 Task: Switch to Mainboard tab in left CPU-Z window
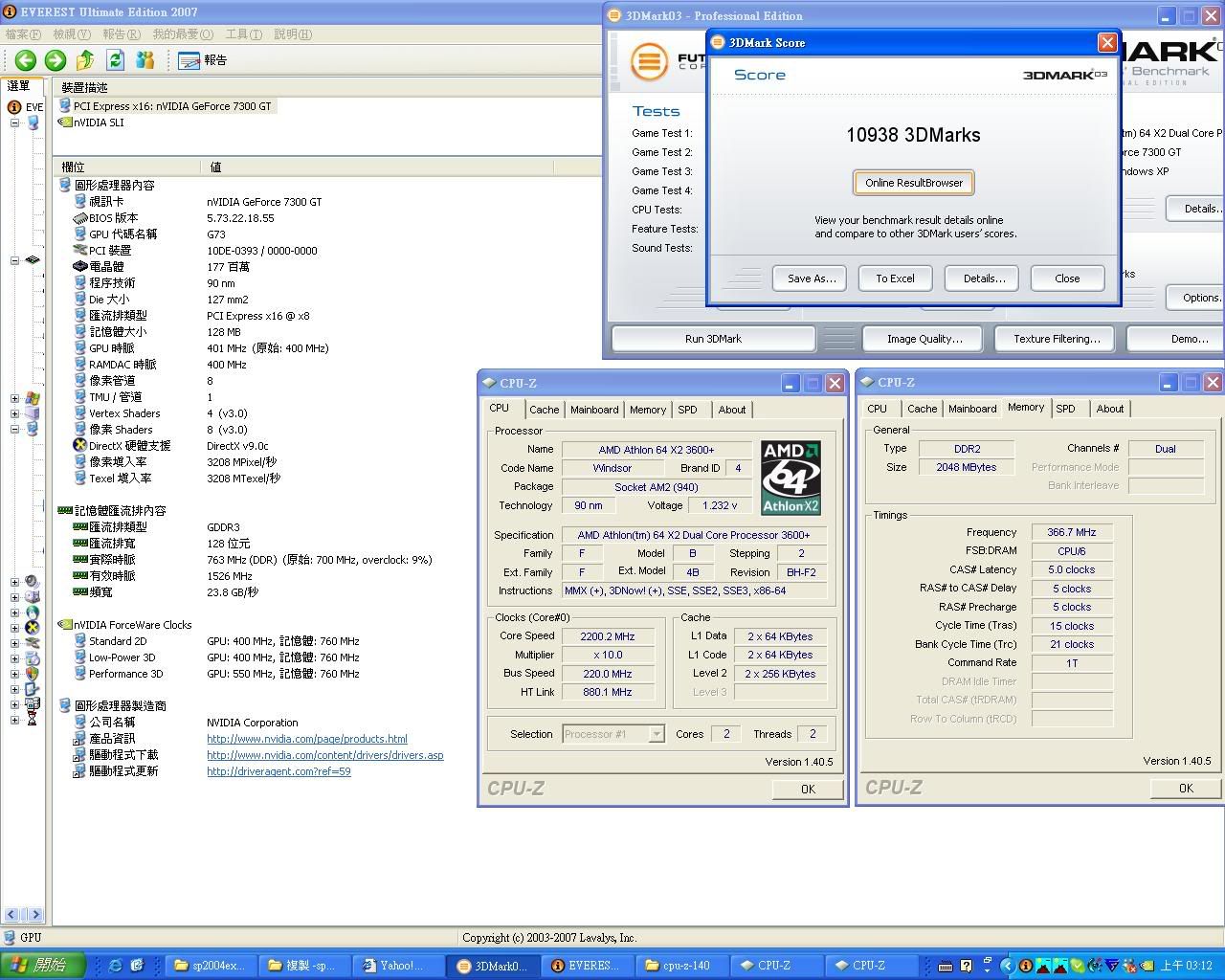(594, 410)
